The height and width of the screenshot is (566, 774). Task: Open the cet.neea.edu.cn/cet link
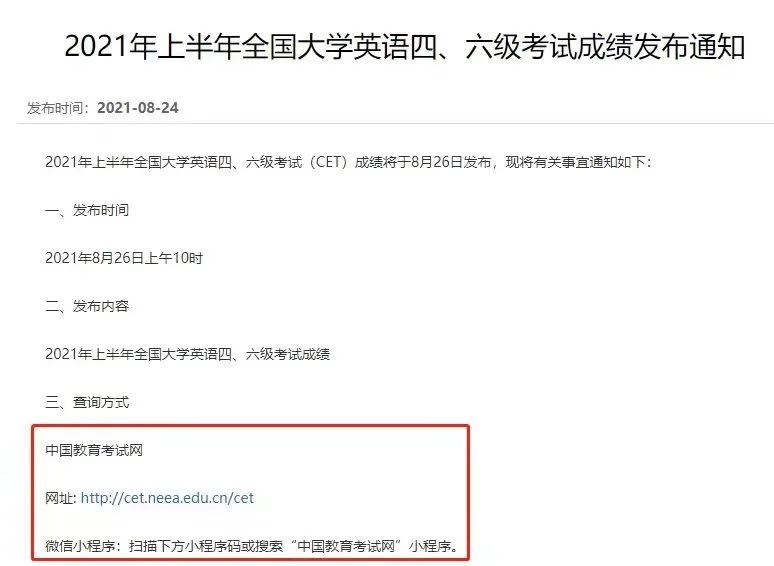(x=167, y=498)
